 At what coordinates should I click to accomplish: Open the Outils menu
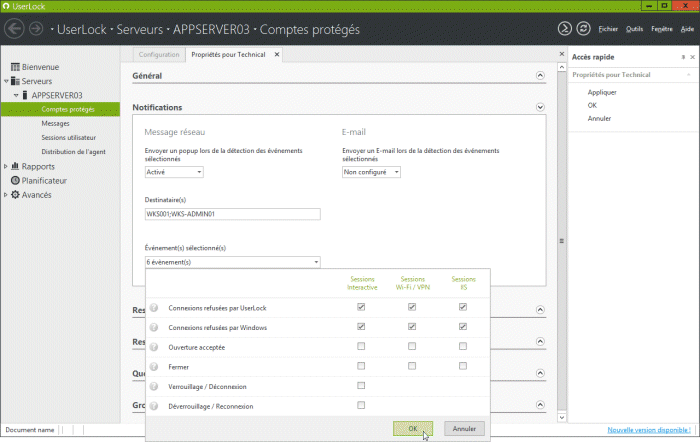pyautogui.click(x=634, y=29)
